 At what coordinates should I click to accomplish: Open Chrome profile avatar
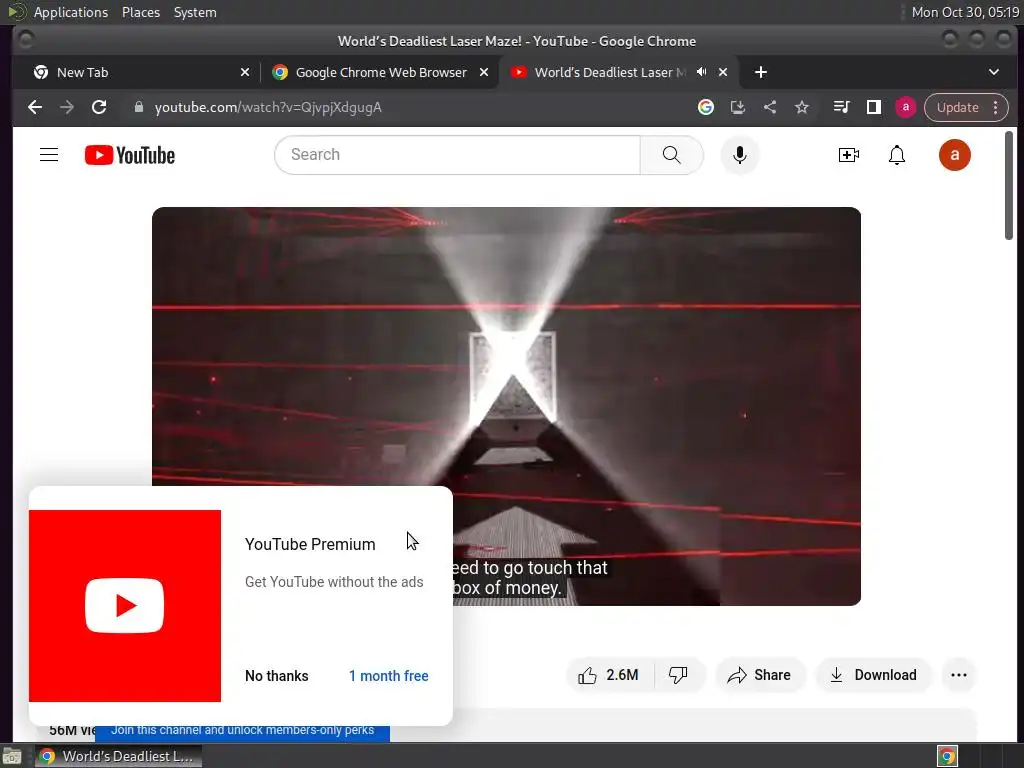tap(906, 107)
